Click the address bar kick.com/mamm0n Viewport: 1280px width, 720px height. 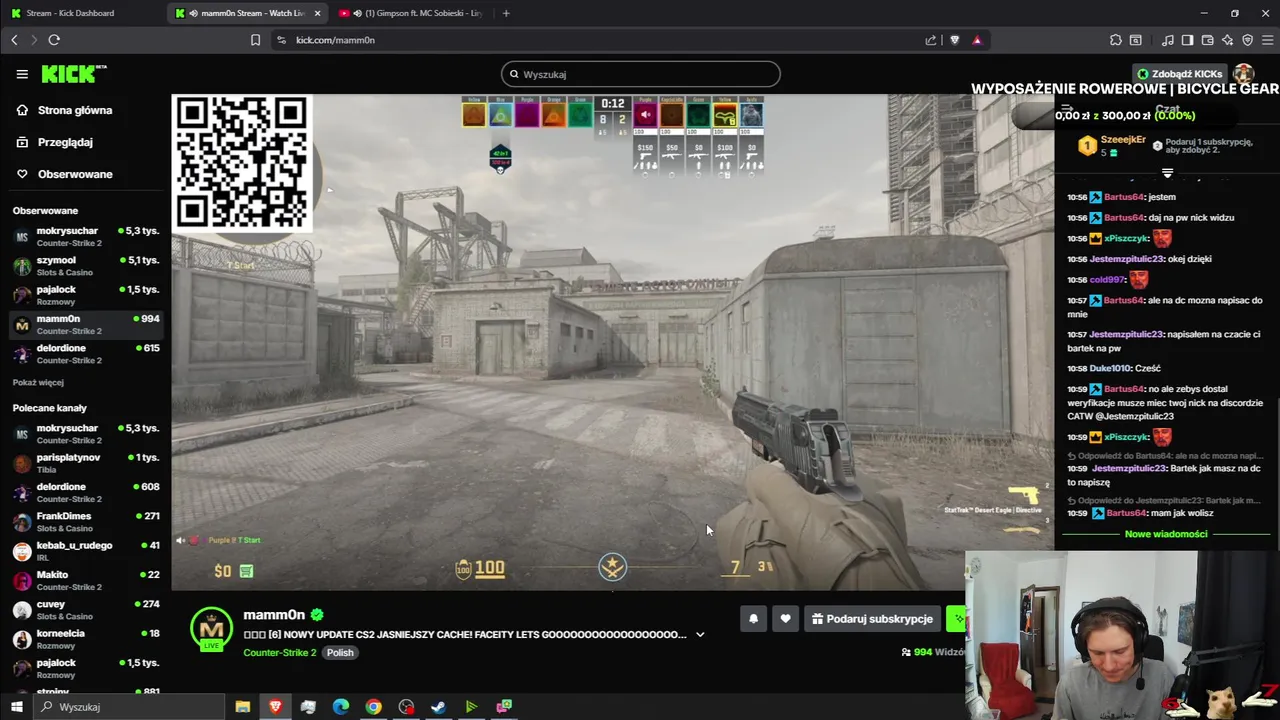600,40
